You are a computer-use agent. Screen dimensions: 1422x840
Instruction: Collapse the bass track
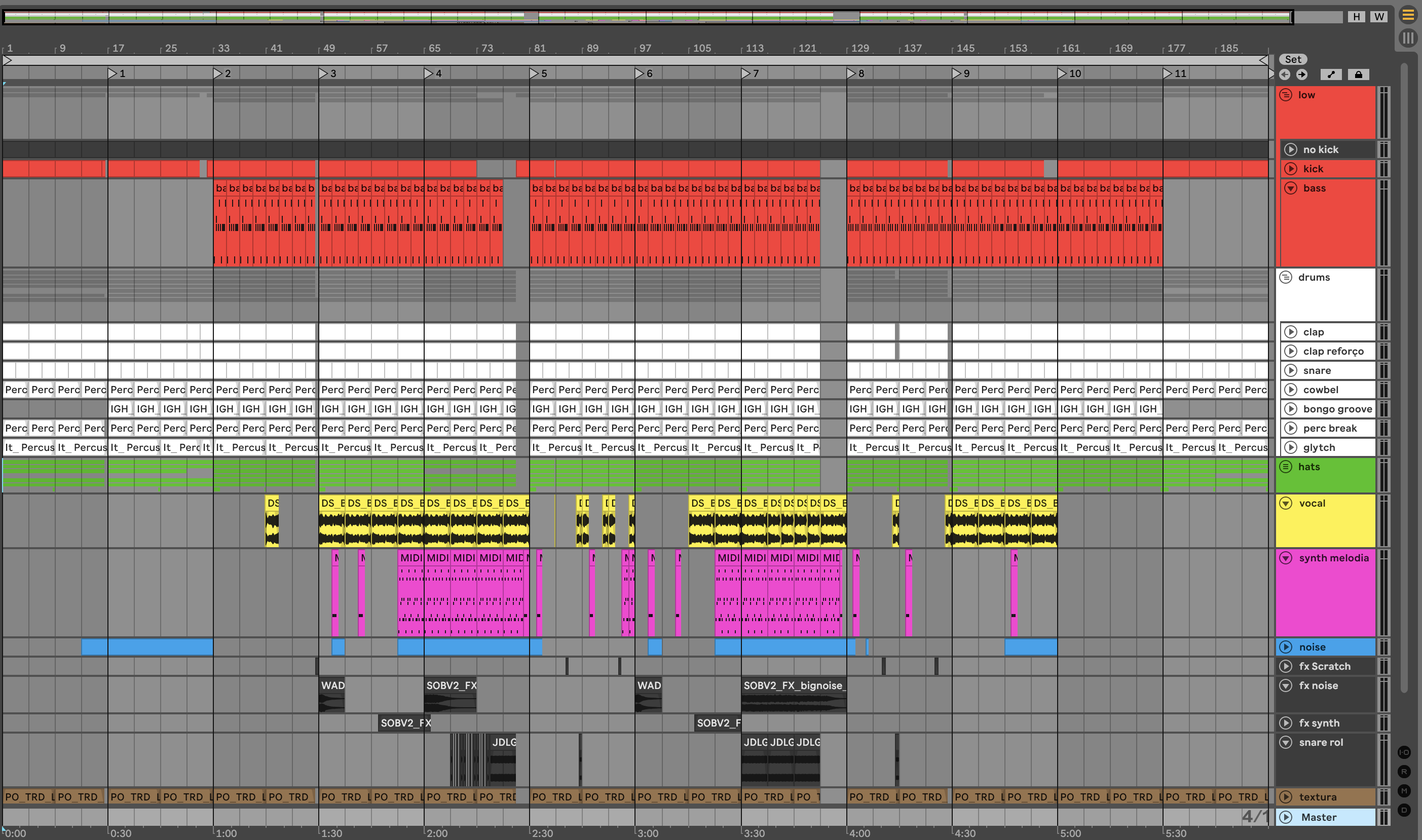click(x=1291, y=188)
